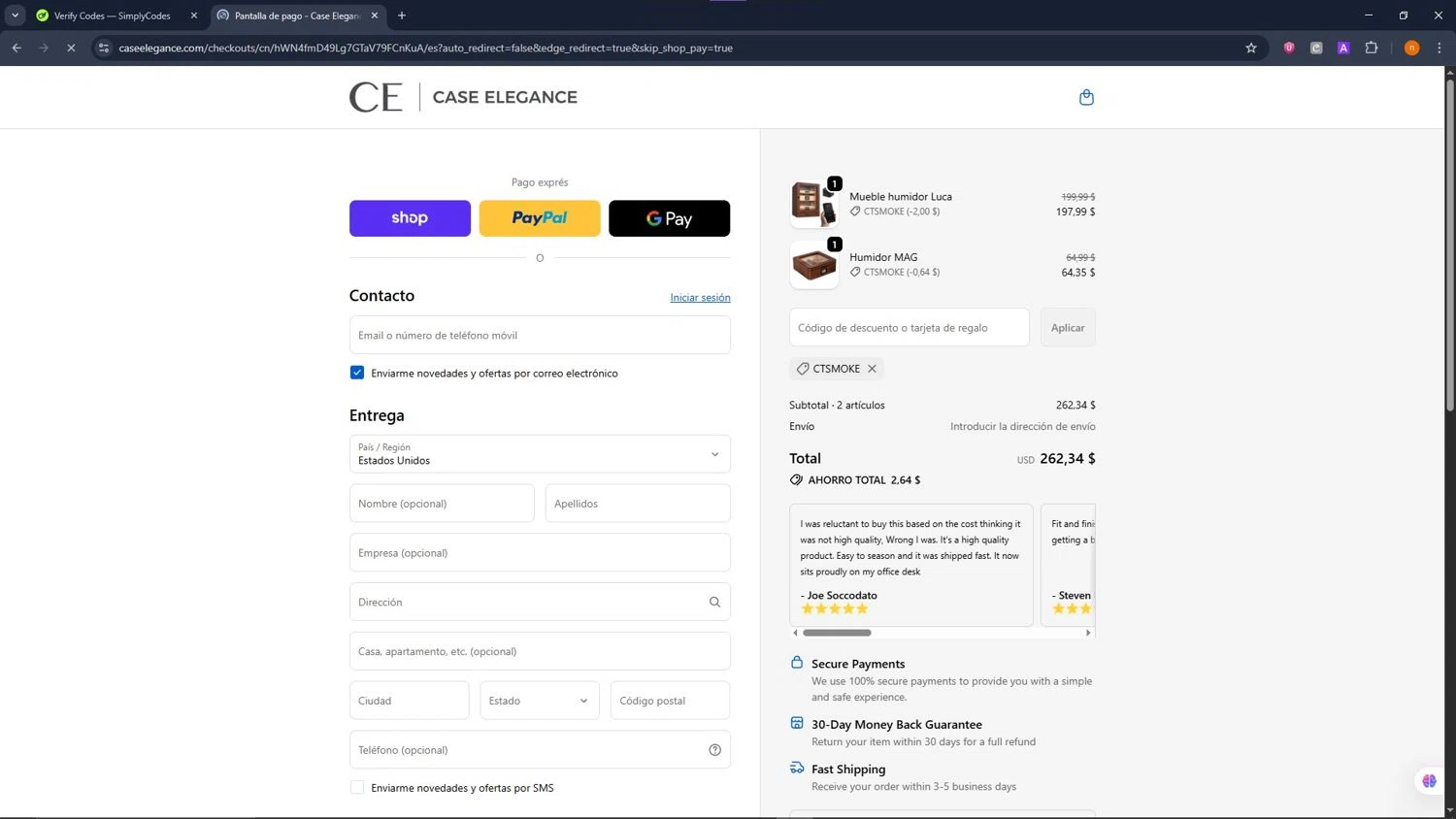The image size is (1456, 819).
Task: Click the purple A extension icon
Action: pos(1343,48)
